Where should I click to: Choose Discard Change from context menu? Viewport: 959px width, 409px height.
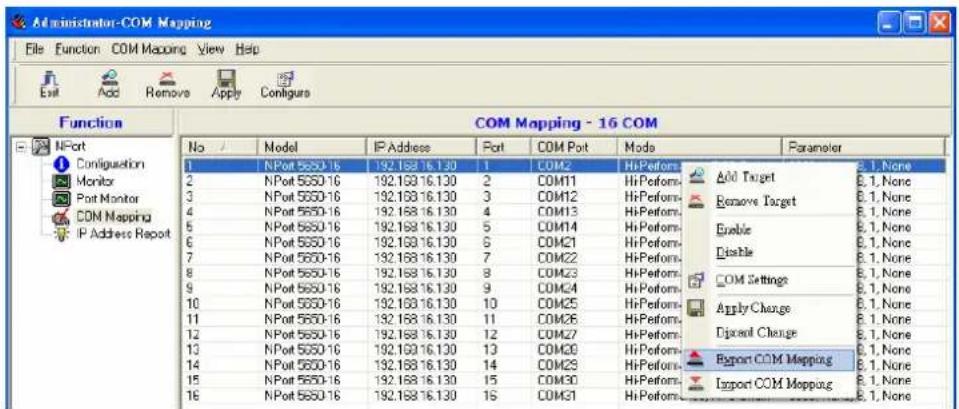(769, 333)
